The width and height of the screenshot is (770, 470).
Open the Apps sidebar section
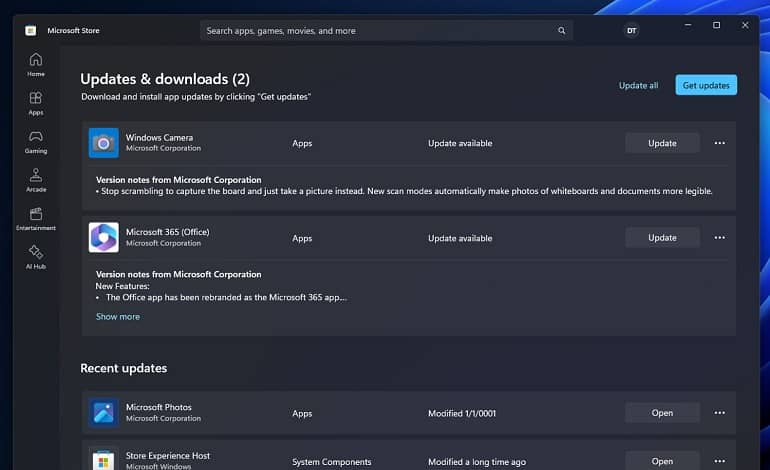pos(35,103)
